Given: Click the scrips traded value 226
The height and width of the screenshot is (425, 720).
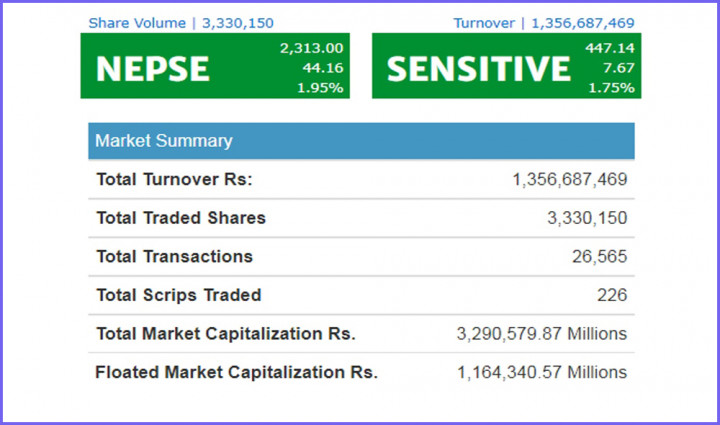Looking at the screenshot, I should click(611, 295).
